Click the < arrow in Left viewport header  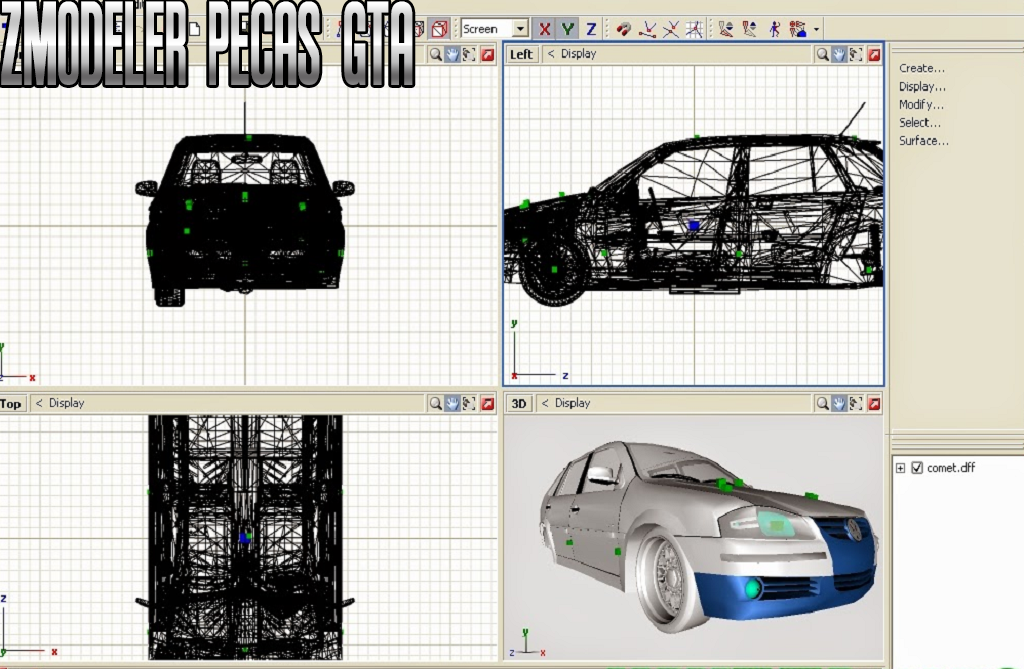(x=551, y=54)
